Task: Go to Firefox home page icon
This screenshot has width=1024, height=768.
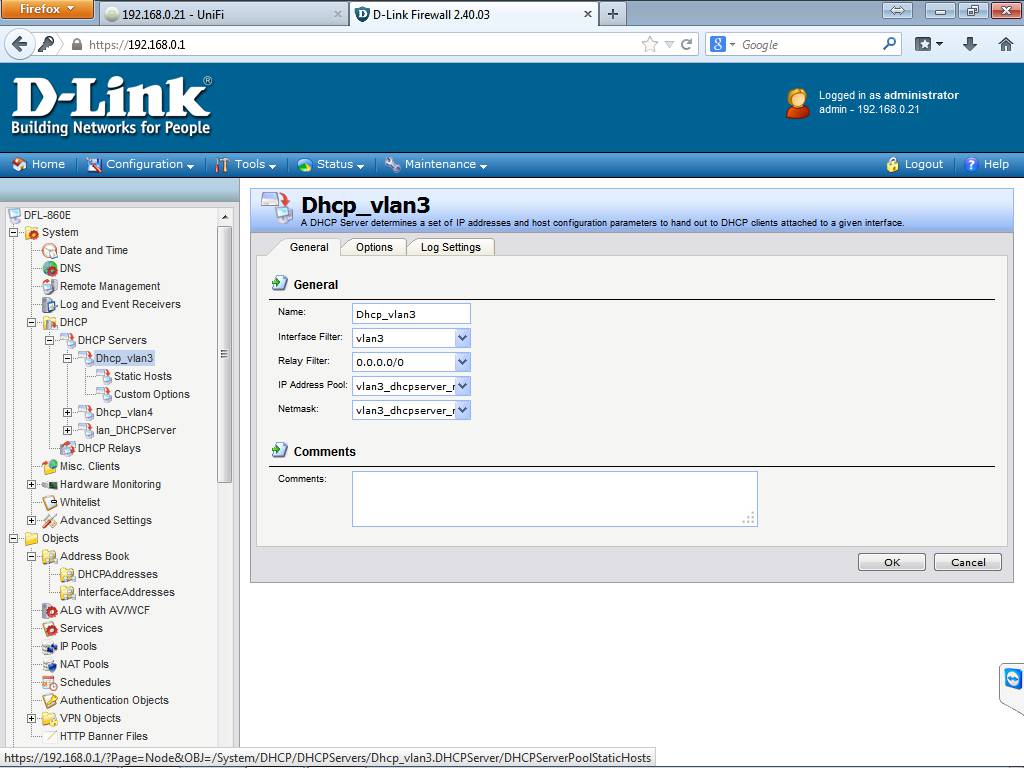Action: 1006,44
